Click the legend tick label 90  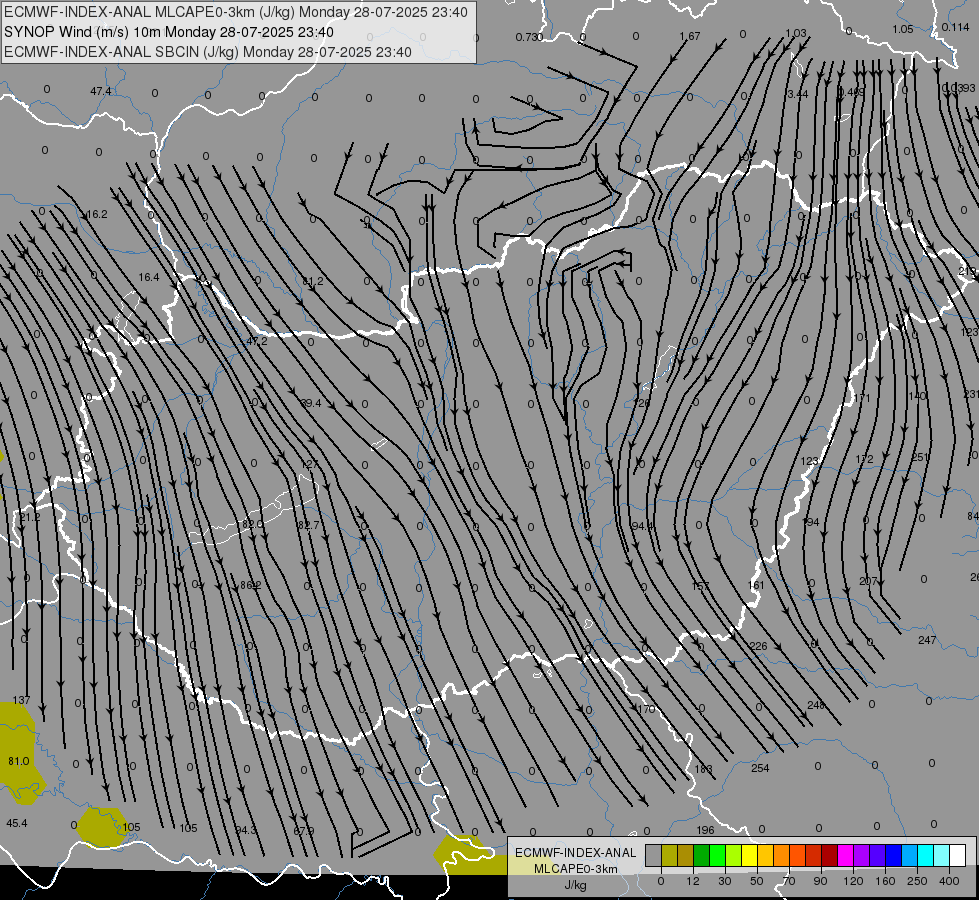click(820, 881)
